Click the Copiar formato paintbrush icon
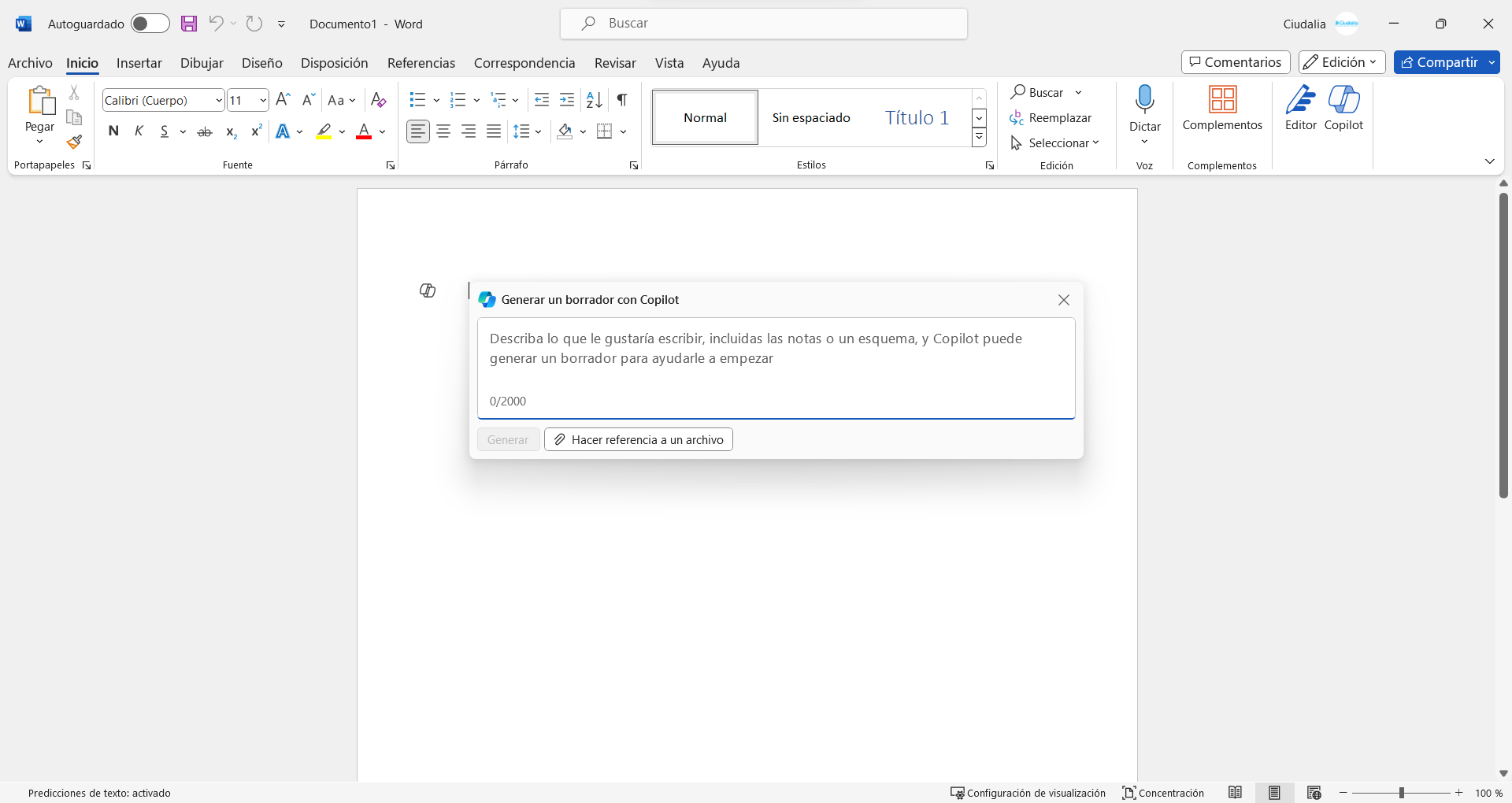The image size is (1512, 803). pos(73,142)
